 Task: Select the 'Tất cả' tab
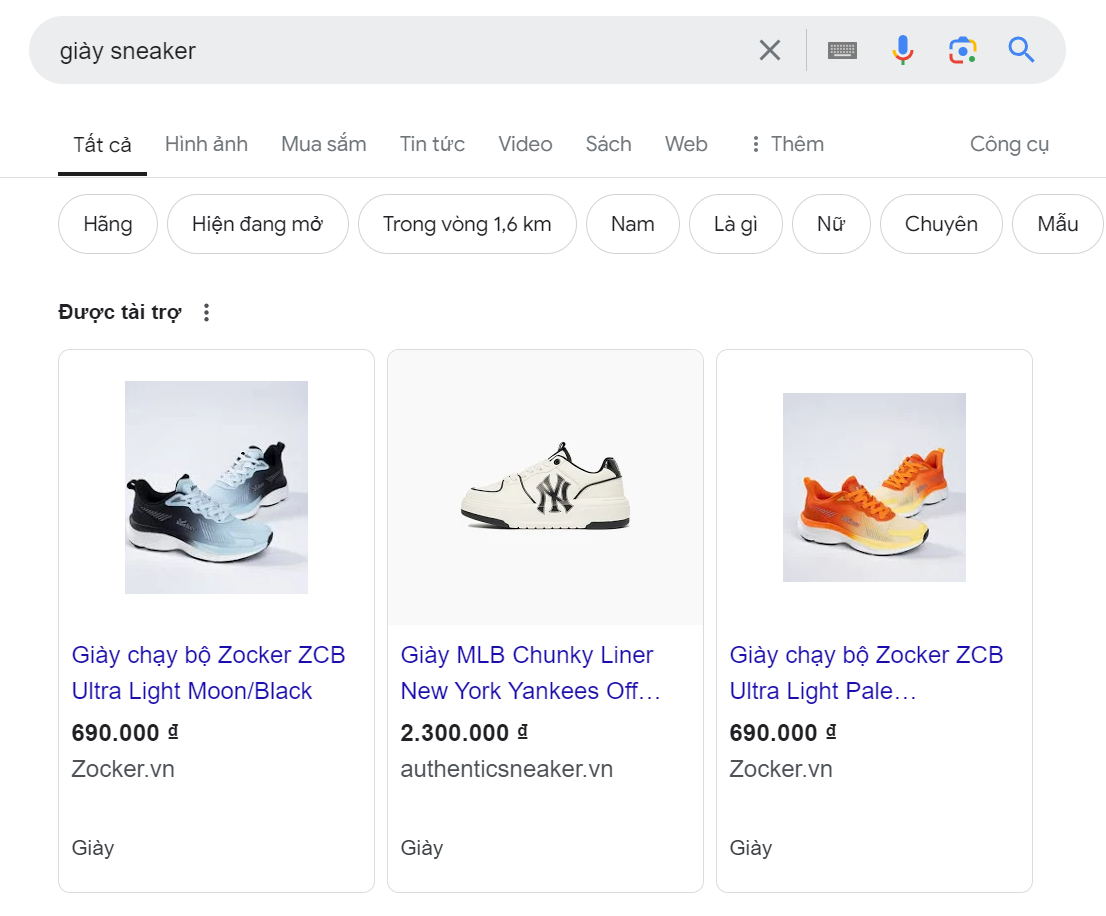pos(102,145)
